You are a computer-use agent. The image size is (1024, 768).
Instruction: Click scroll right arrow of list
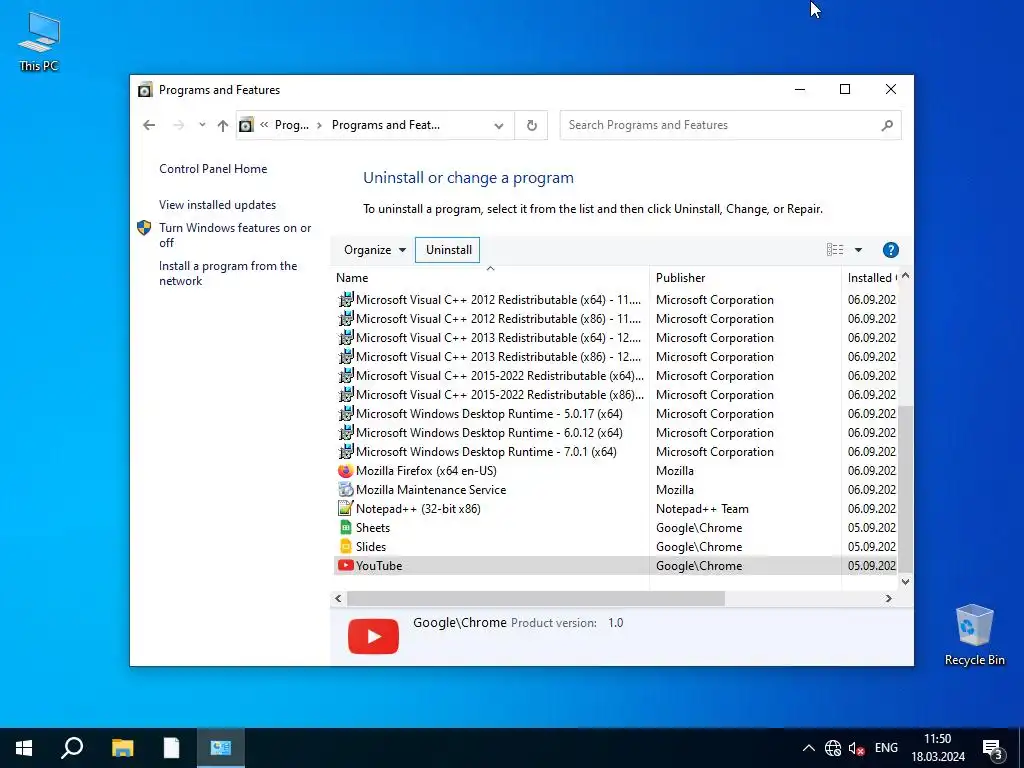[x=888, y=599]
